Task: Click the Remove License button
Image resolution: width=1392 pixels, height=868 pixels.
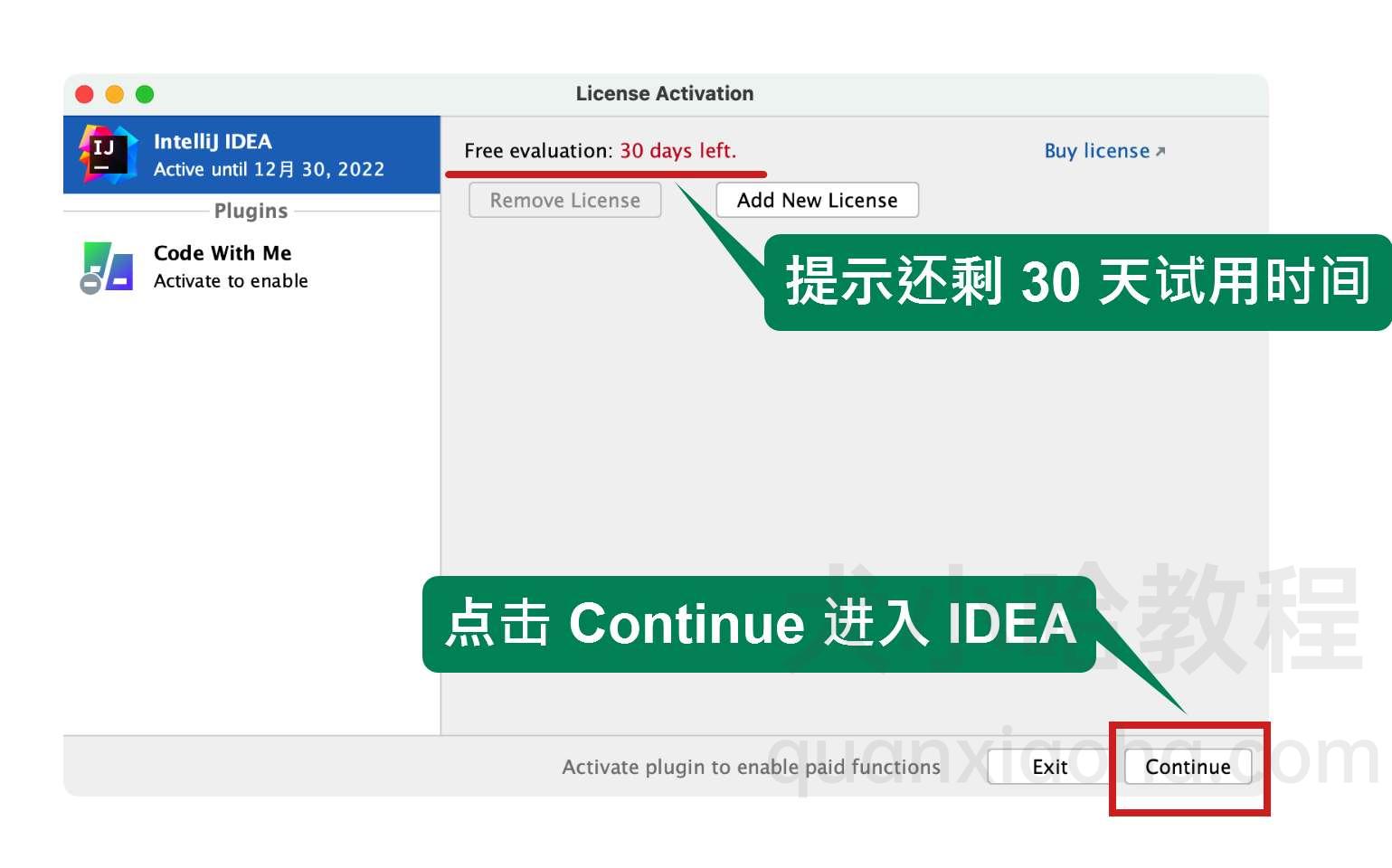Action: tap(565, 200)
